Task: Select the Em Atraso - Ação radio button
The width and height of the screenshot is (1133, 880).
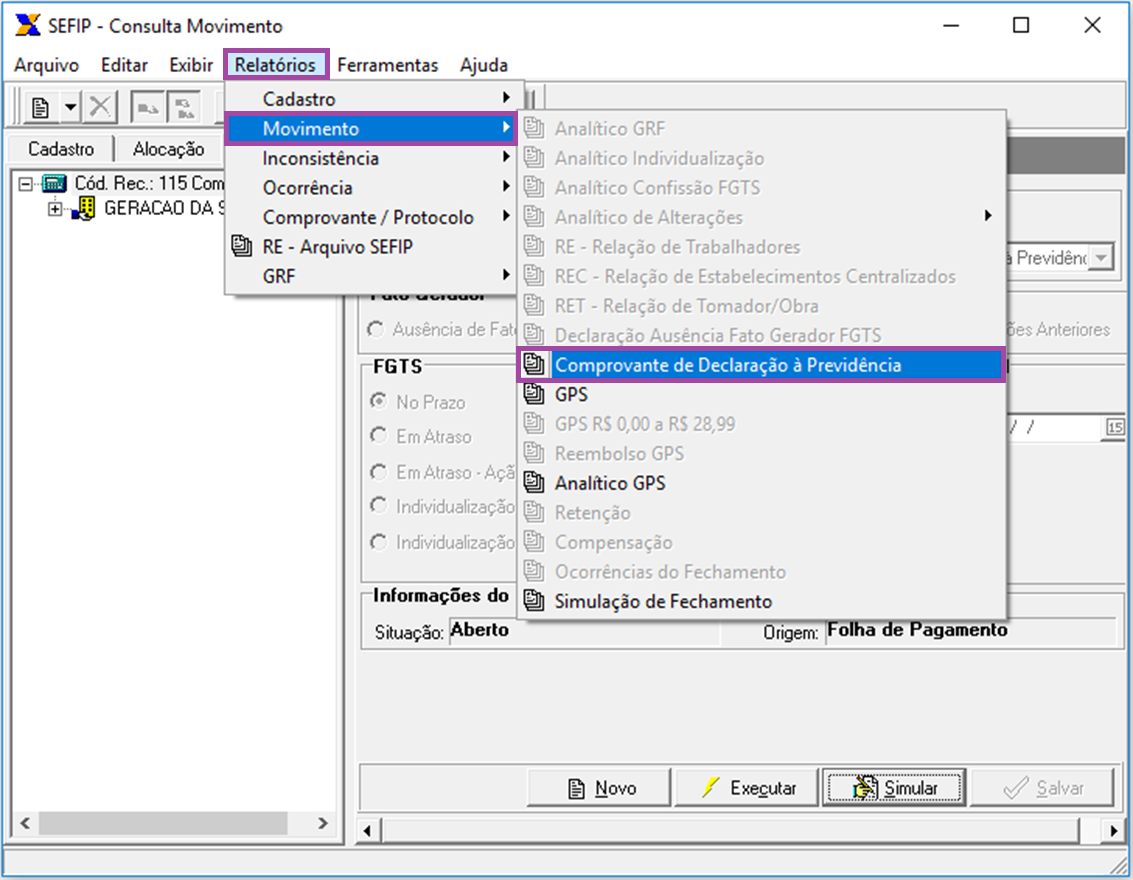Action: point(378,472)
